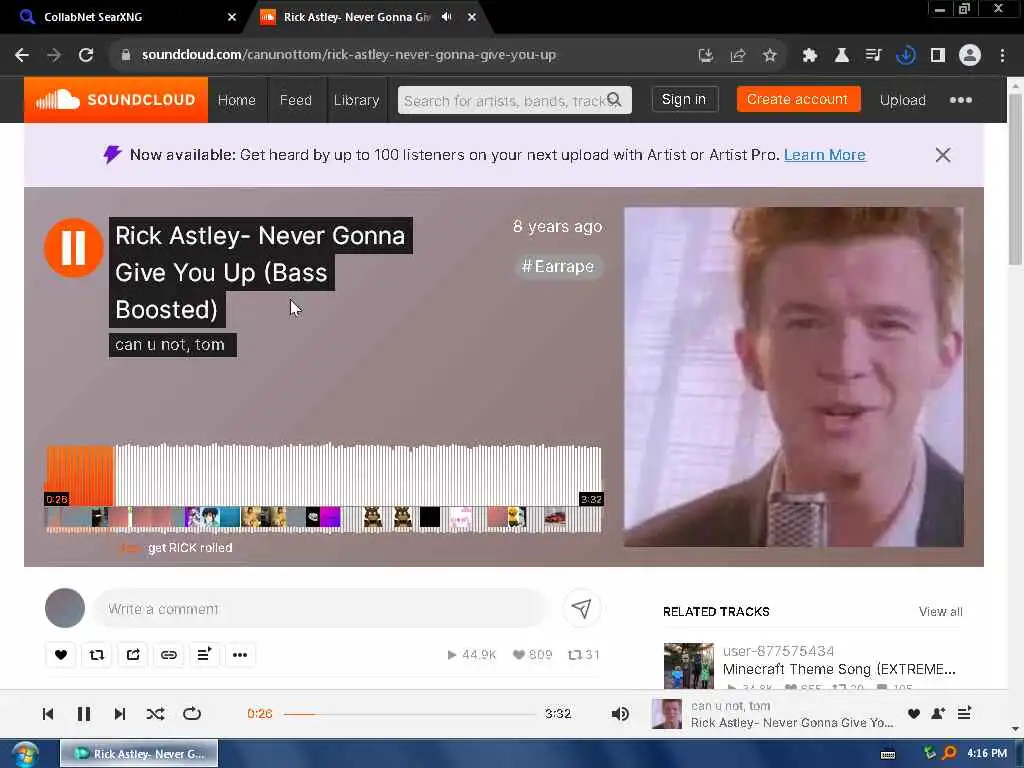This screenshot has height=768, width=1024.
Task: Pause playback in the bottom player bar
Action: (x=84, y=714)
